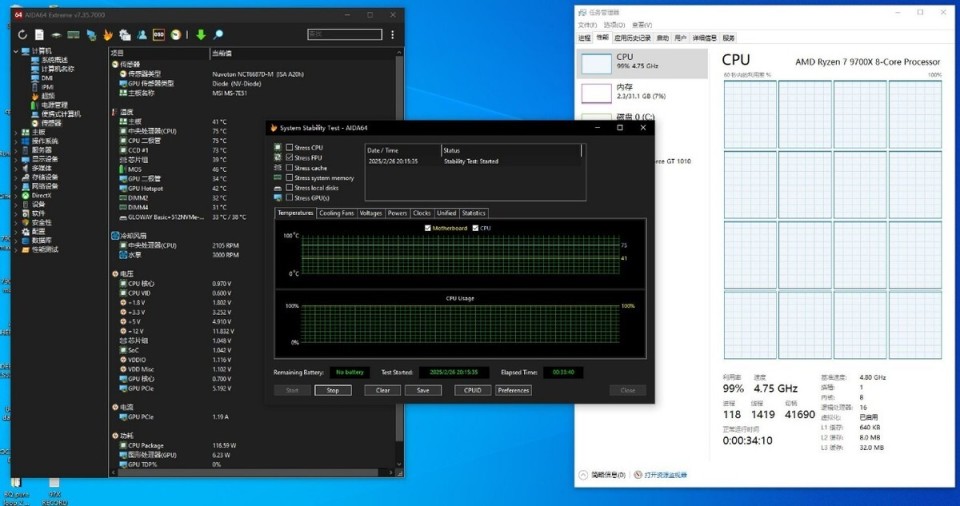This screenshot has height=506, width=960.
Task: Click the Stress local disks drive icon
Action: (278, 188)
